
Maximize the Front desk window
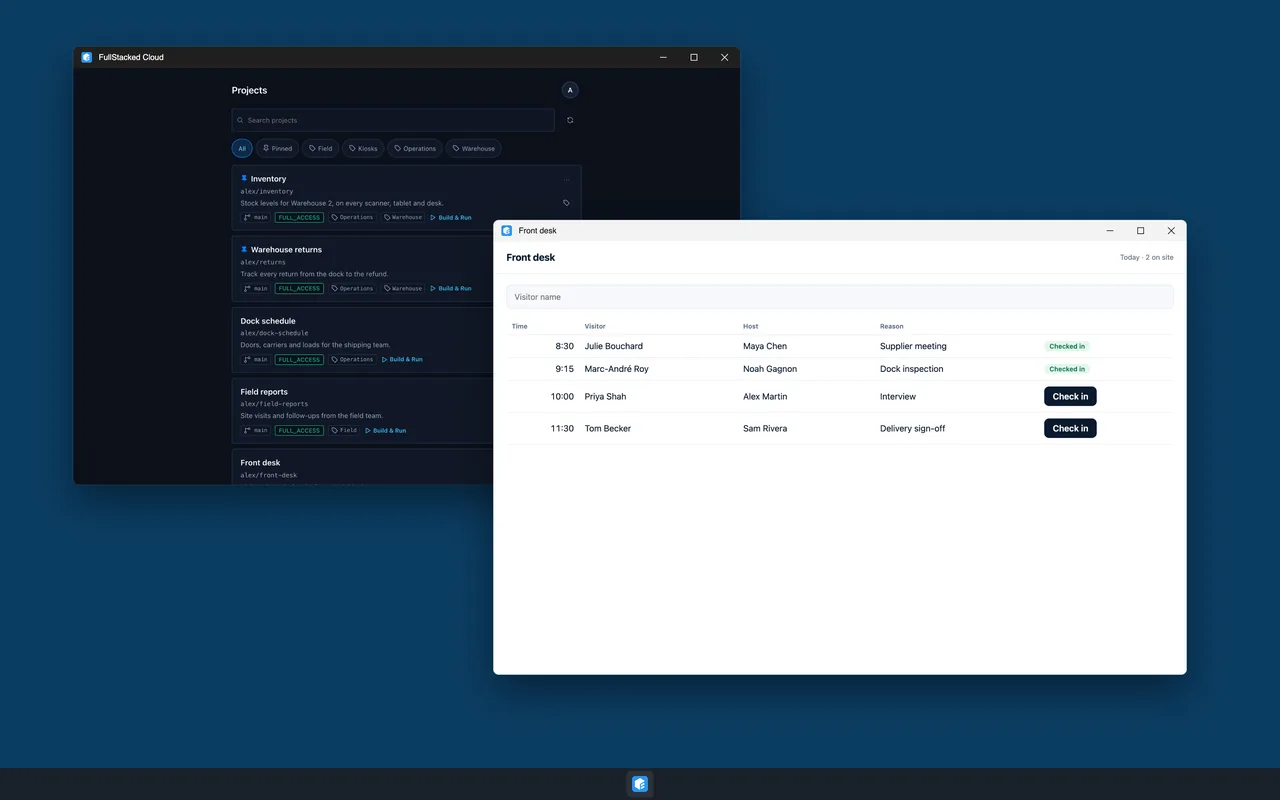tap(1140, 231)
